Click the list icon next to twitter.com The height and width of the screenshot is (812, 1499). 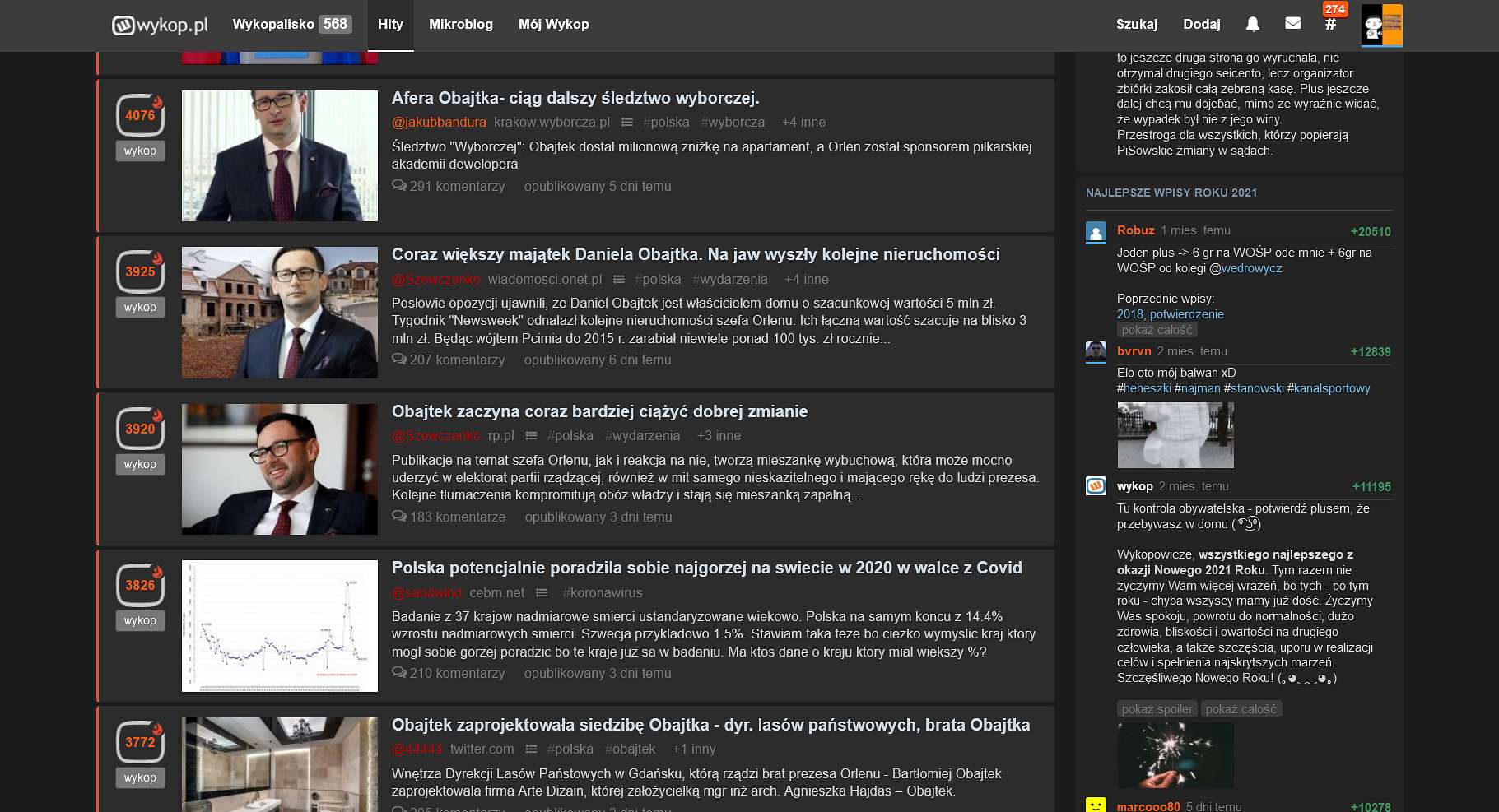pos(531,749)
